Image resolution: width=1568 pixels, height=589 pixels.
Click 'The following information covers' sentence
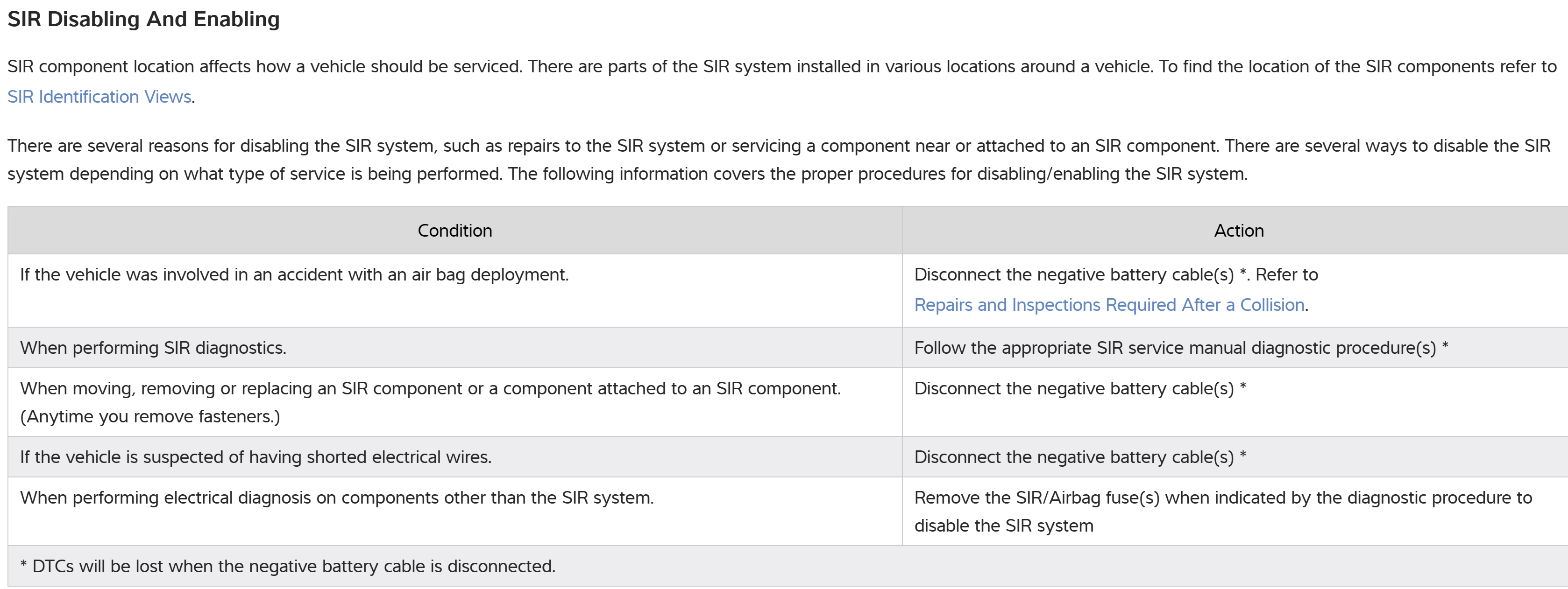[x=877, y=174]
